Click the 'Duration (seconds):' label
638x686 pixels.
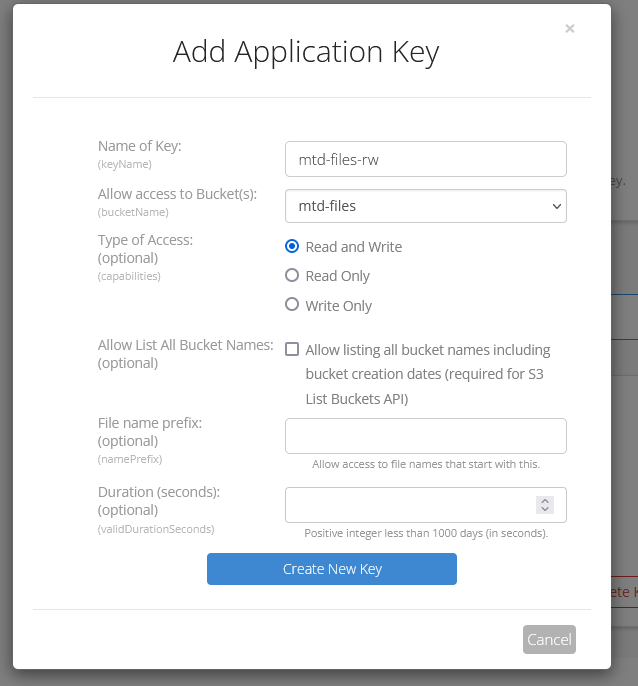158,492
